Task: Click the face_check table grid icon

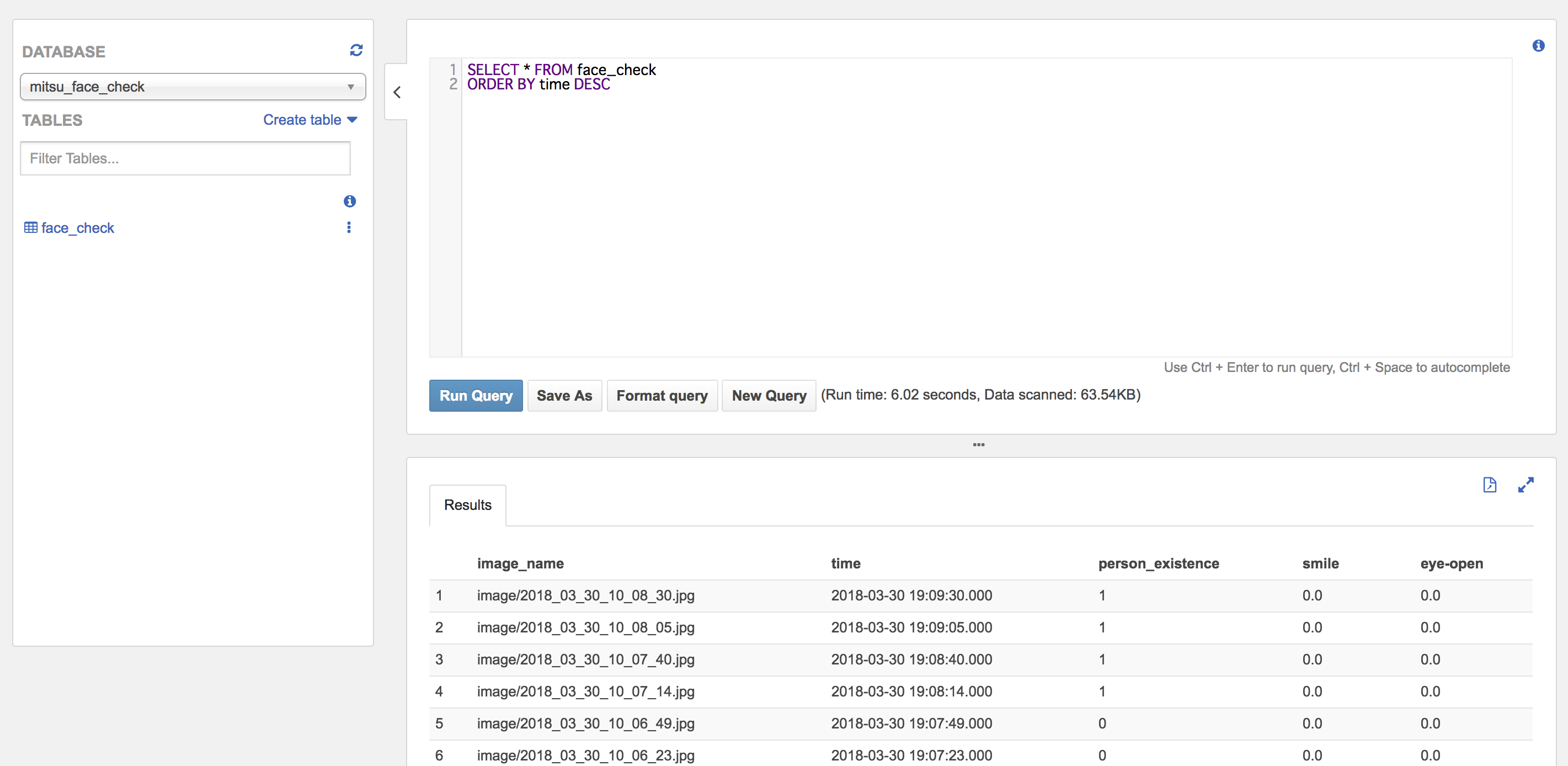Action: point(30,228)
